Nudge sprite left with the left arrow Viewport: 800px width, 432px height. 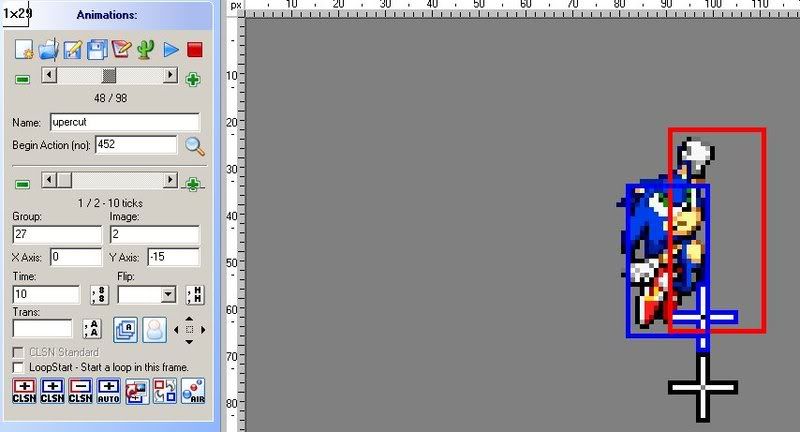coord(177,330)
